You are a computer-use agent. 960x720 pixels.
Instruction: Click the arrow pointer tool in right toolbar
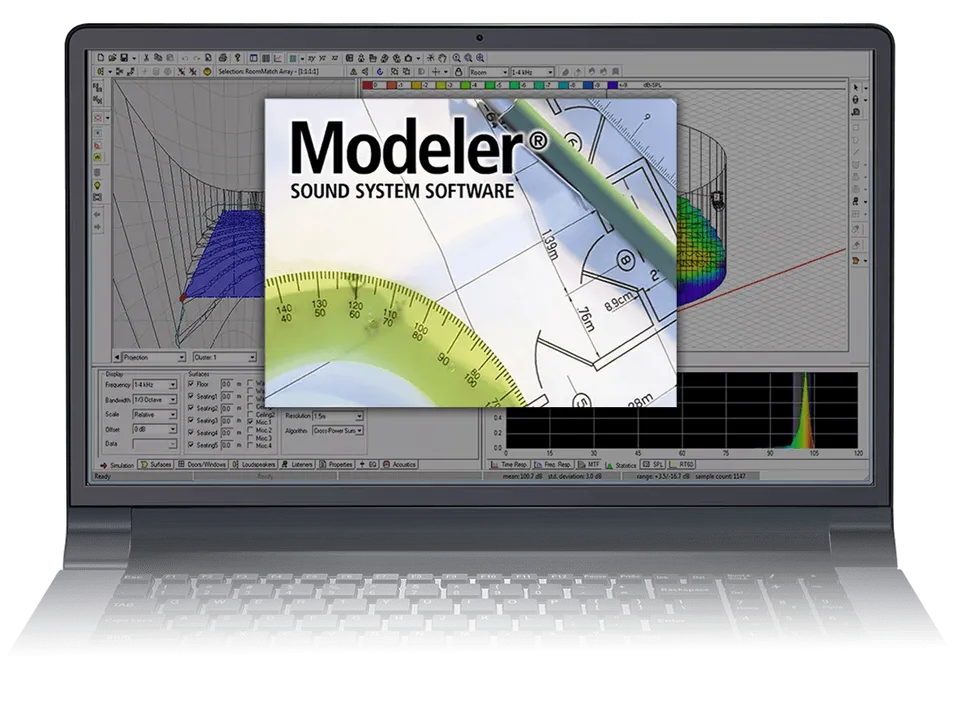[856, 88]
